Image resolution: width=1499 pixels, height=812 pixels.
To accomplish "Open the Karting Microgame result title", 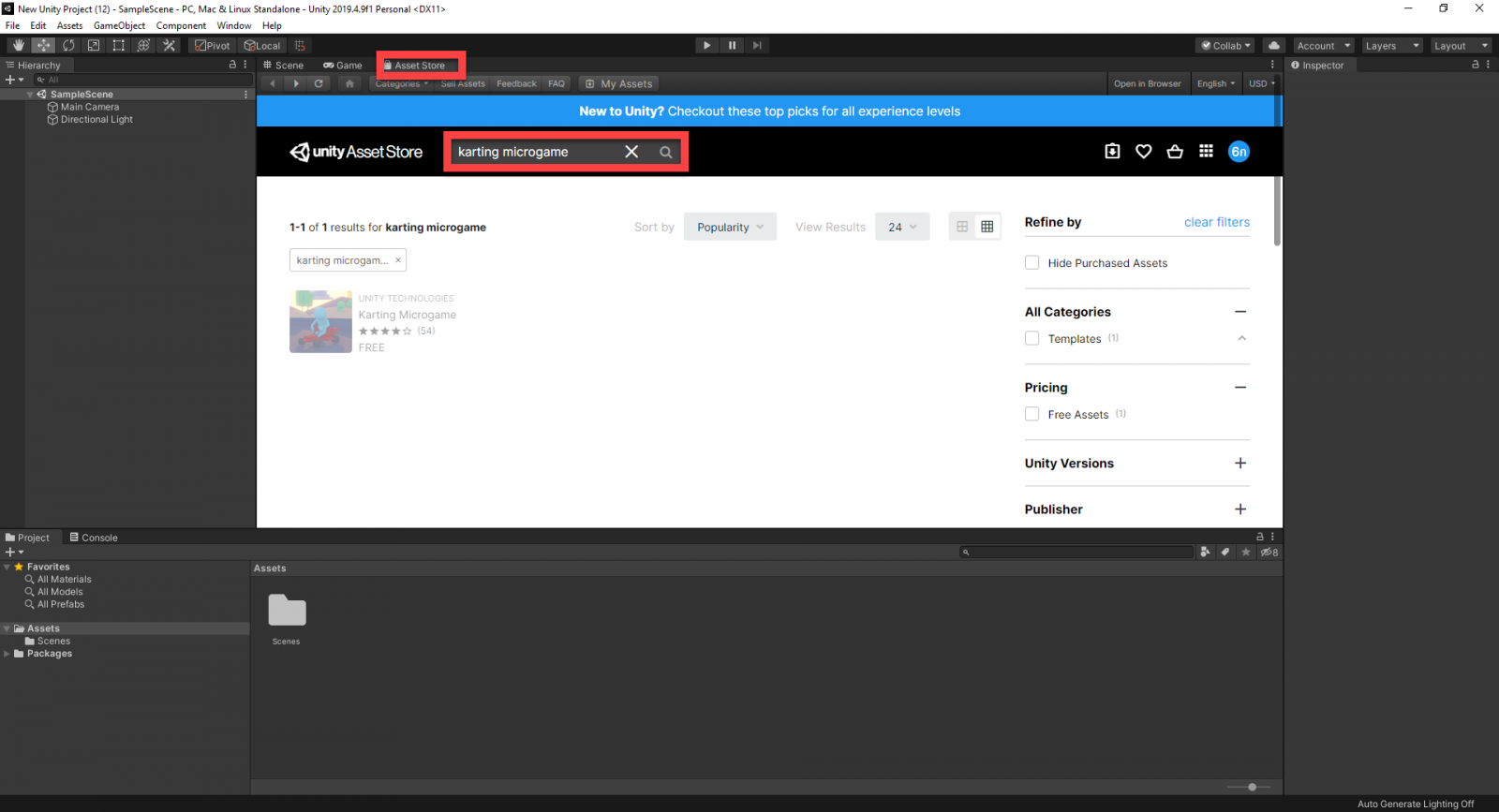I will 408,315.
